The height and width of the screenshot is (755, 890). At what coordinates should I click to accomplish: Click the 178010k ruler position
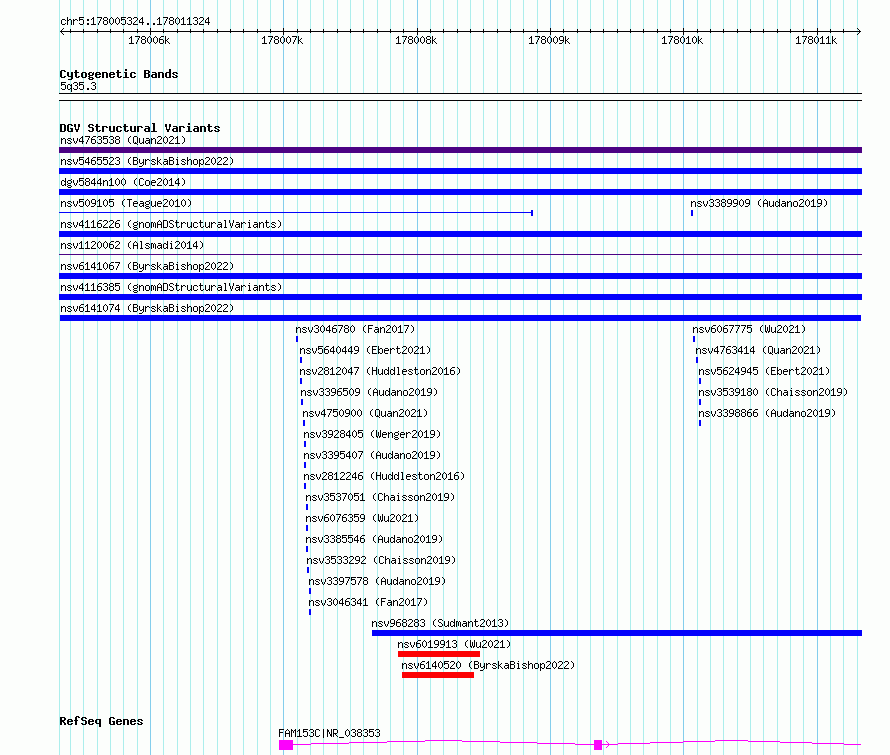point(682,40)
